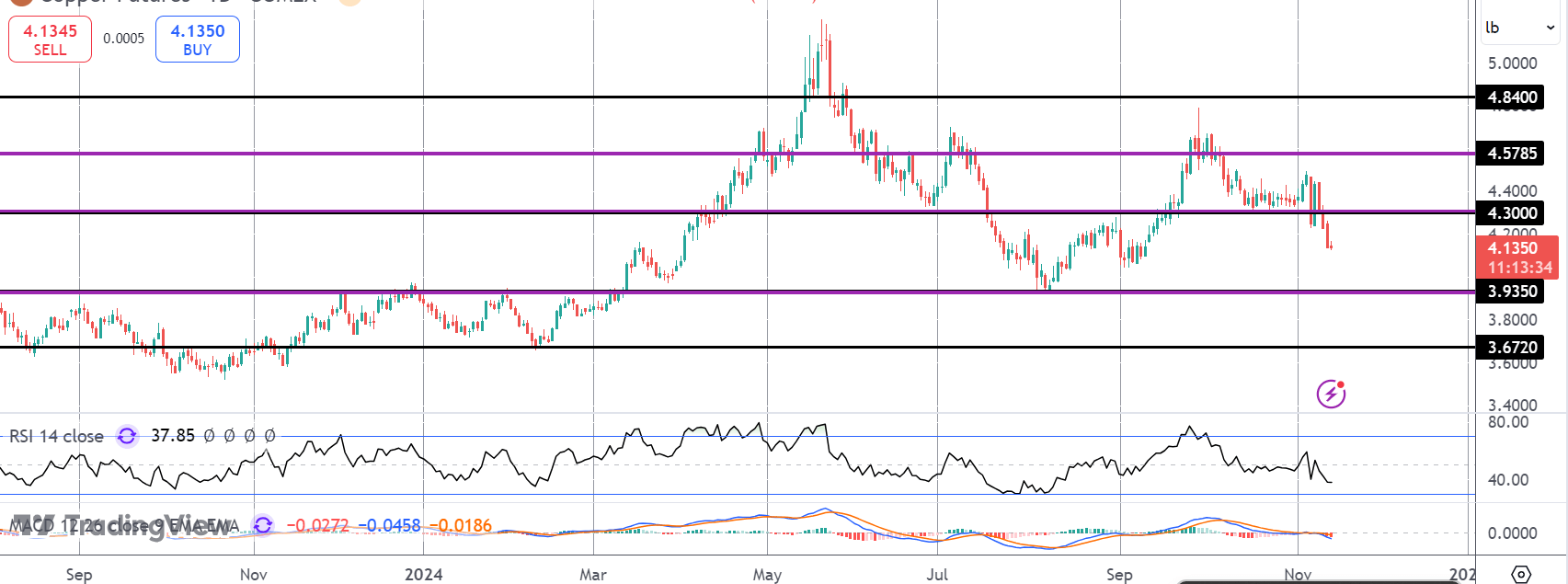Image resolution: width=1568 pixels, height=584 pixels.
Task: Click the MACD indicator refresh icon
Action: pyautogui.click(x=263, y=525)
